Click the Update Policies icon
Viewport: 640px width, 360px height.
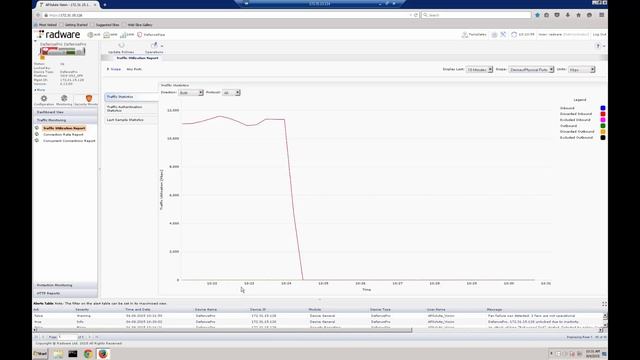tap(121, 45)
